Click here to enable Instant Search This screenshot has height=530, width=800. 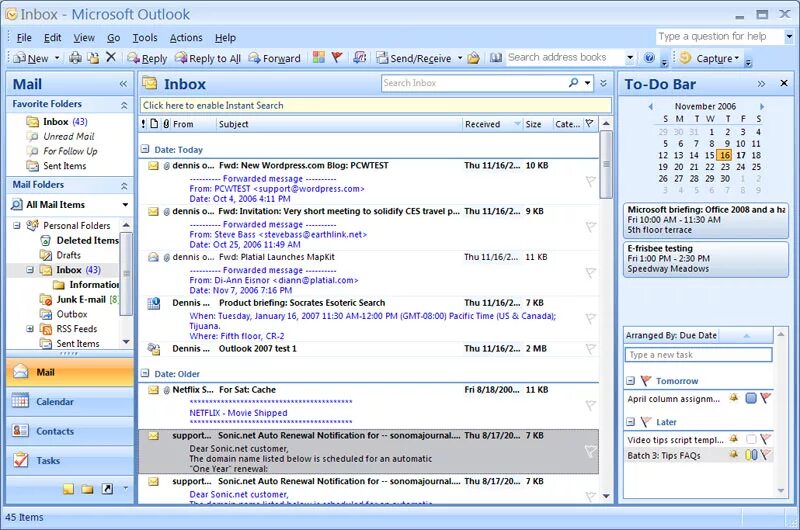click(x=376, y=106)
